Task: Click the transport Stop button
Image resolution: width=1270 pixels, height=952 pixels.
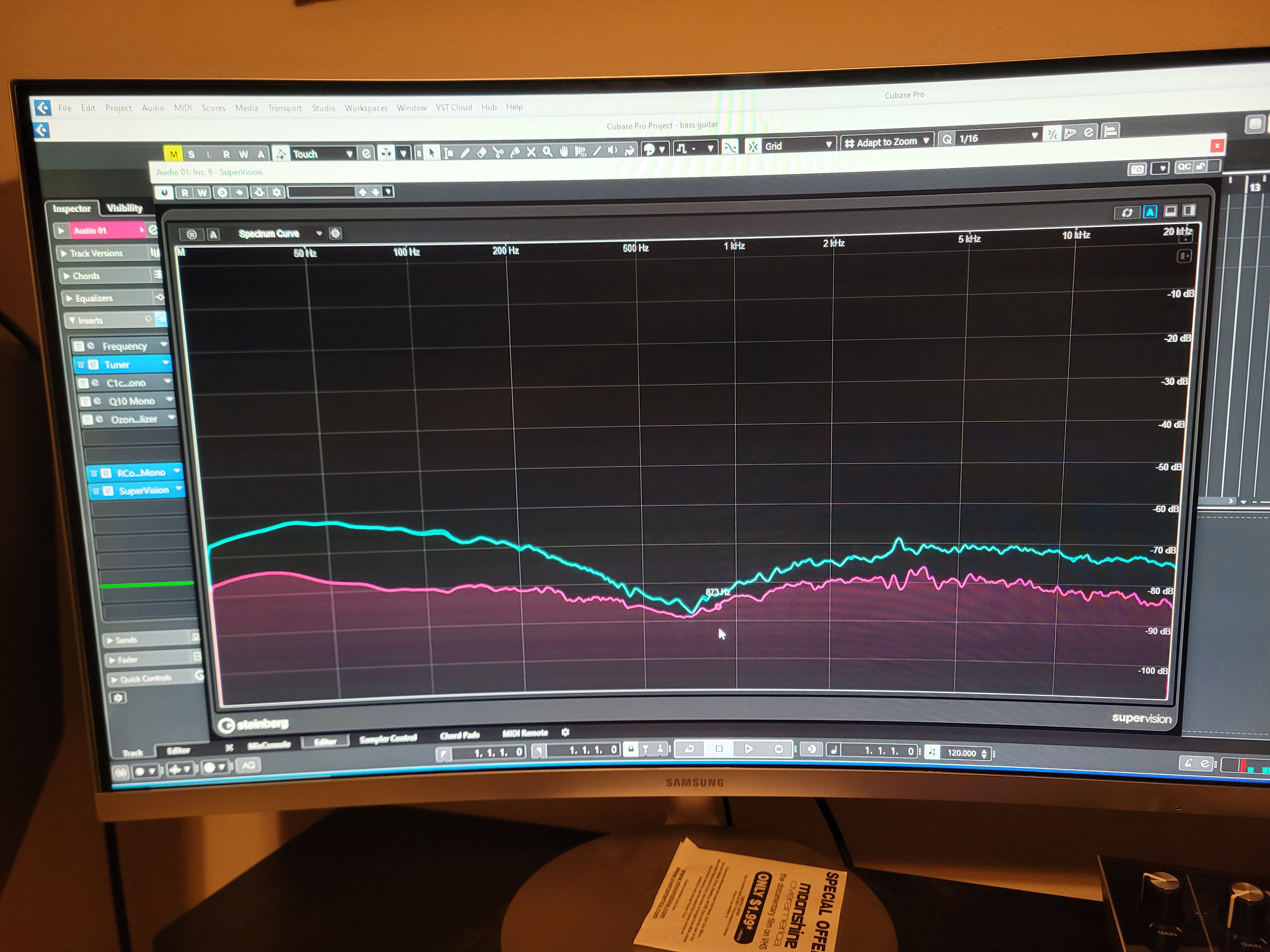Action: tap(719, 748)
